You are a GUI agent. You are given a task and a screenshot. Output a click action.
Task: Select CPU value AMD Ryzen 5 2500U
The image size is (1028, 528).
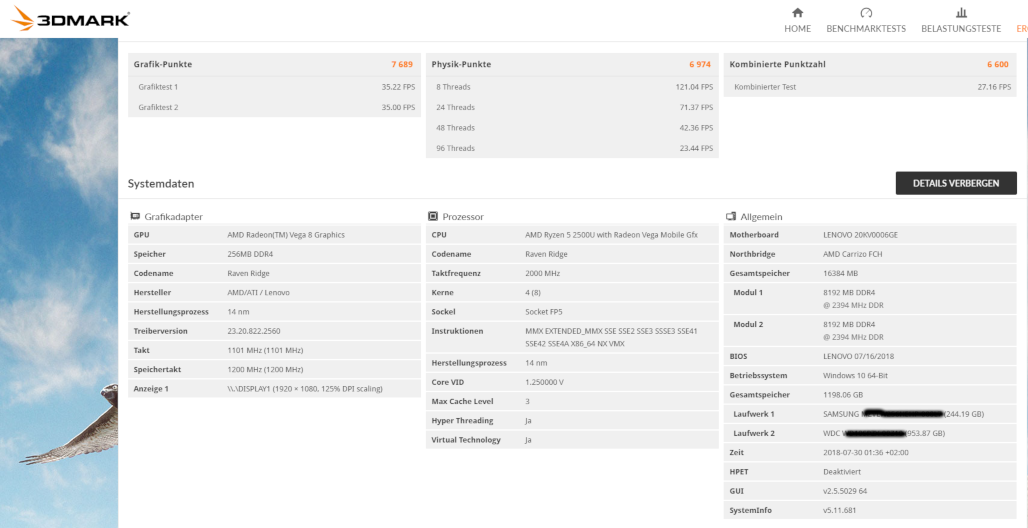[612, 235]
